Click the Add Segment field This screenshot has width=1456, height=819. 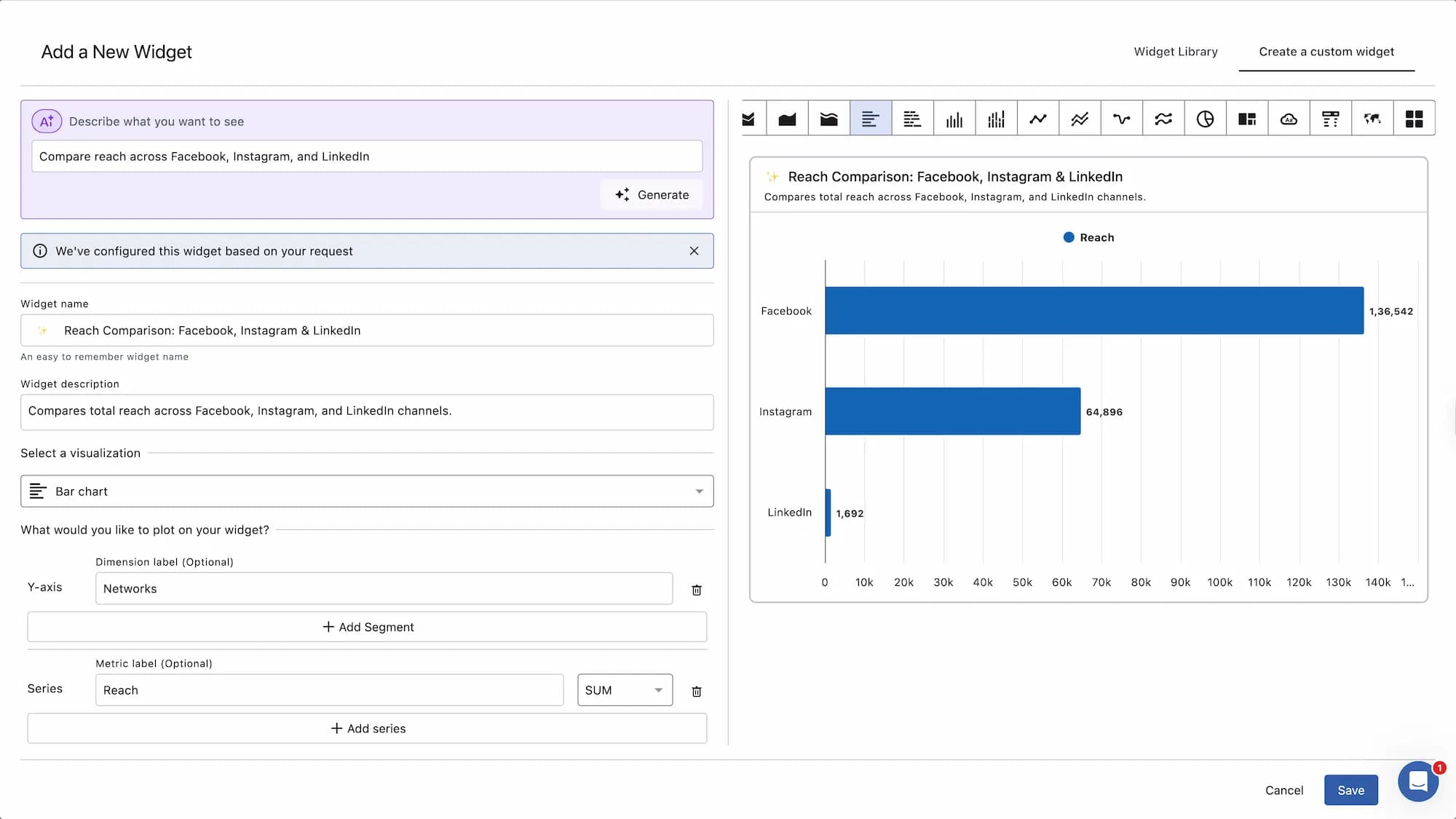pyautogui.click(x=367, y=626)
